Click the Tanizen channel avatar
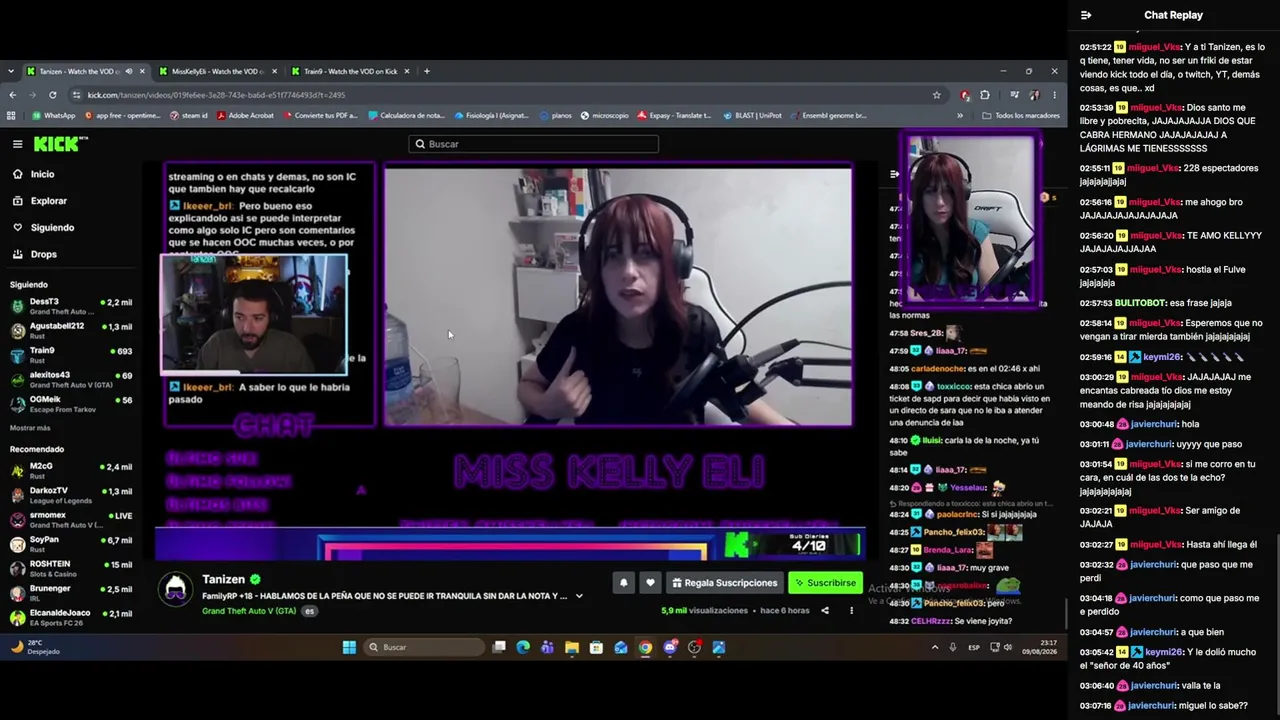 click(177, 589)
